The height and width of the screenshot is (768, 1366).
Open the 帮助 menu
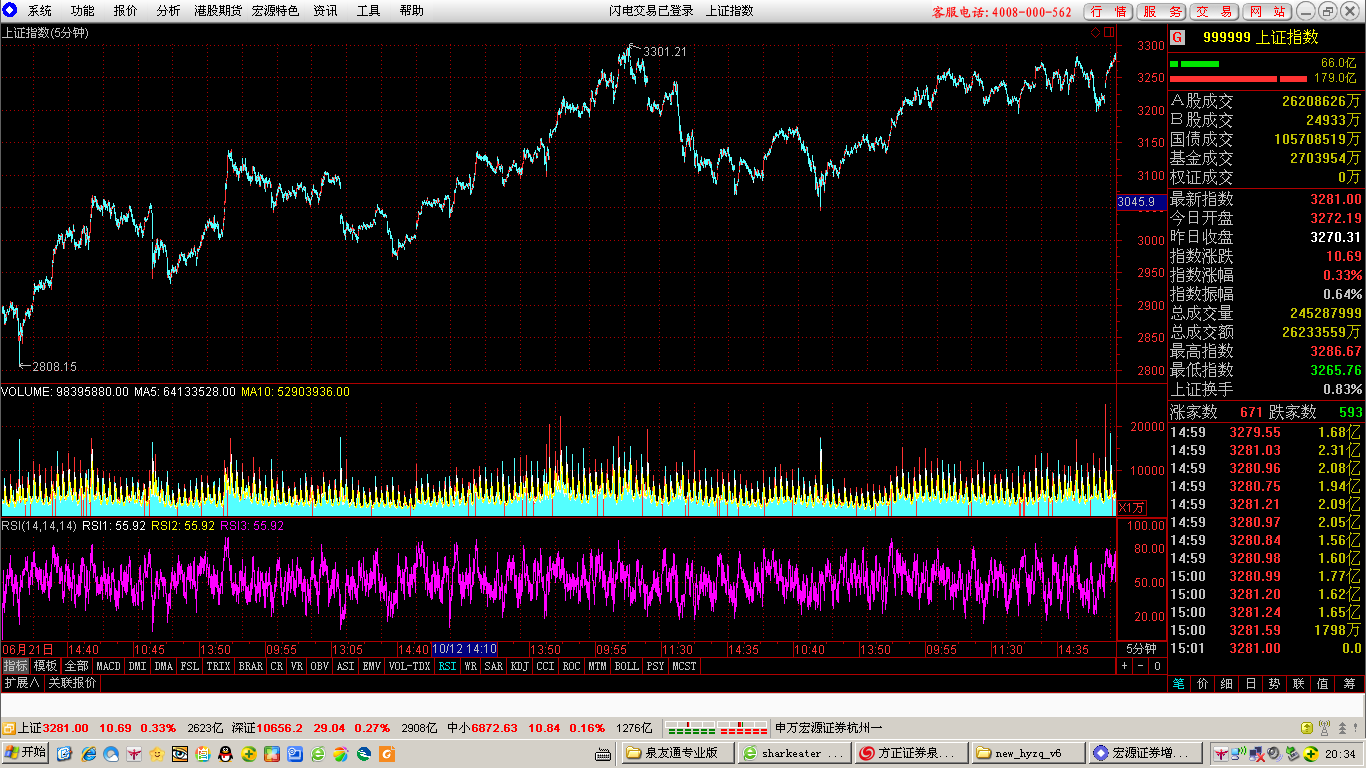[411, 11]
